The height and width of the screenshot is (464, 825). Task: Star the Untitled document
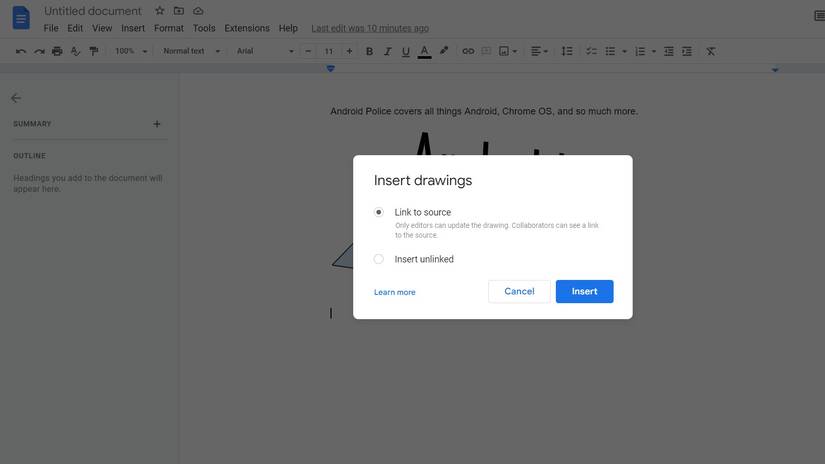click(160, 11)
